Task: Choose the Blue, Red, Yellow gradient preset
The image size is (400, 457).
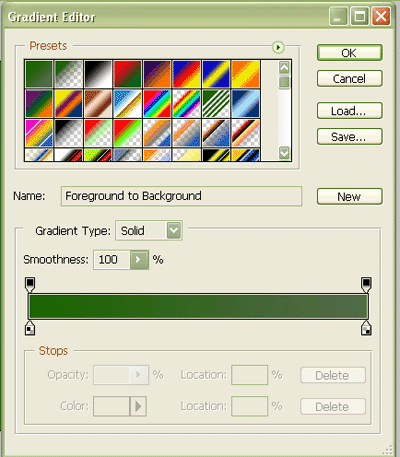Action: click(x=186, y=74)
